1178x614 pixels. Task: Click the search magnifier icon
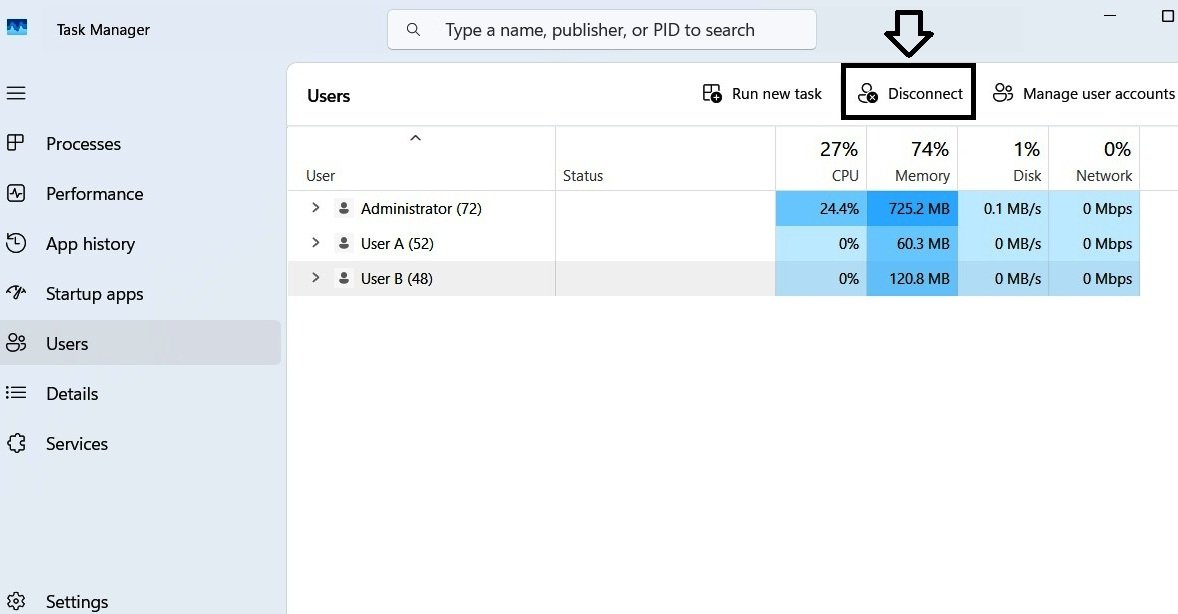click(413, 29)
